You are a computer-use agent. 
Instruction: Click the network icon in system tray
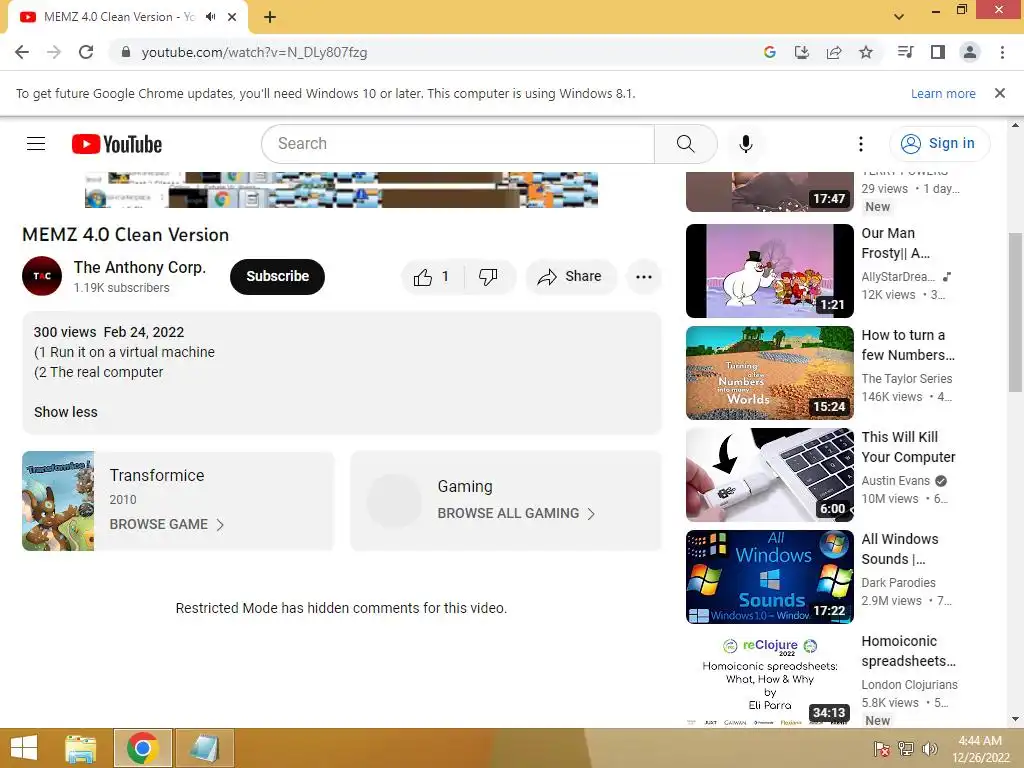[x=906, y=748]
